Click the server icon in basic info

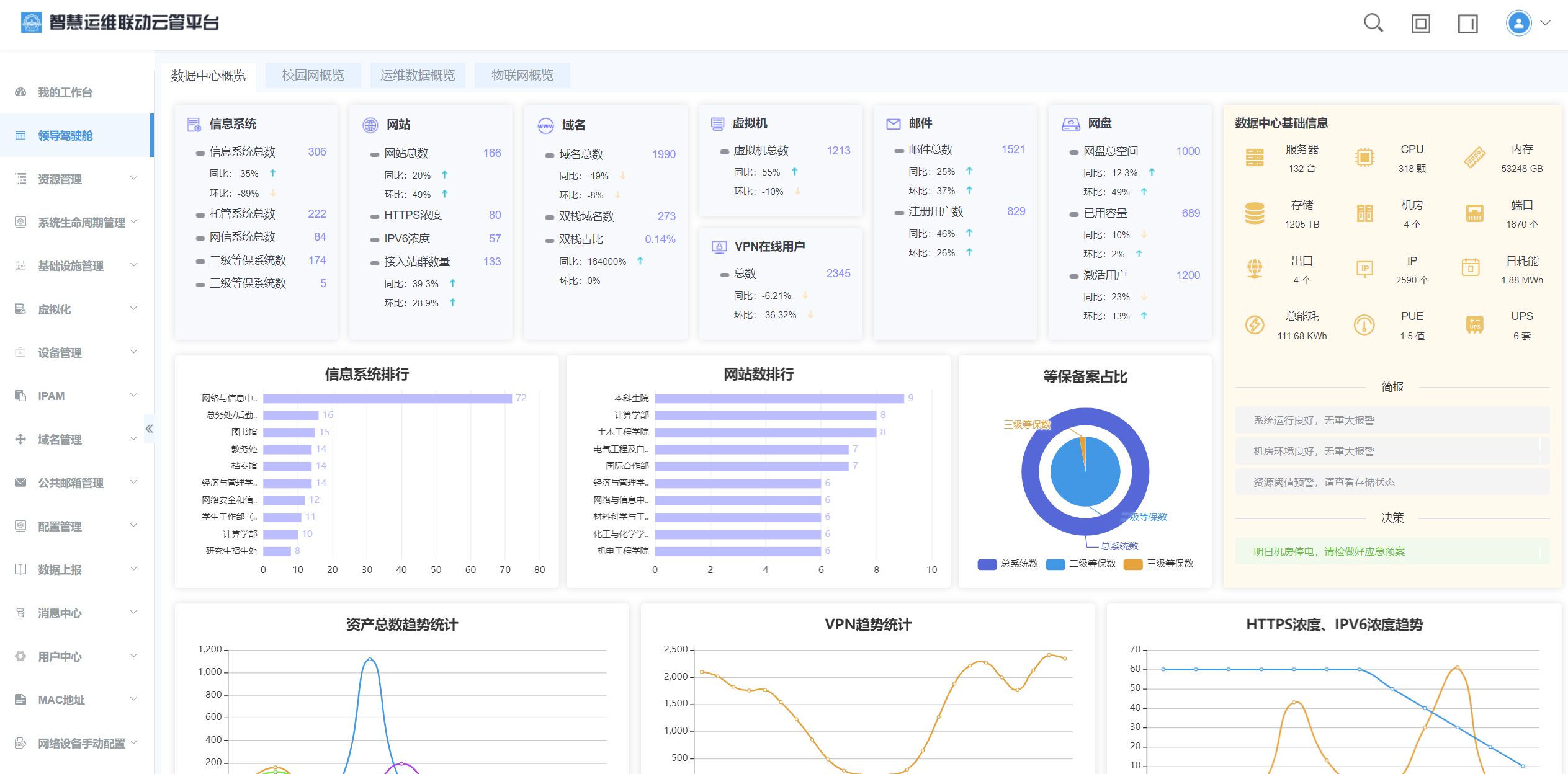pyautogui.click(x=1255, y=158)
